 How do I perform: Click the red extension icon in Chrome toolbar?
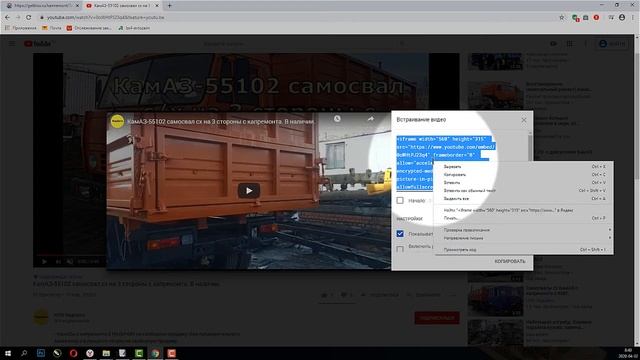tap(596, 18)
